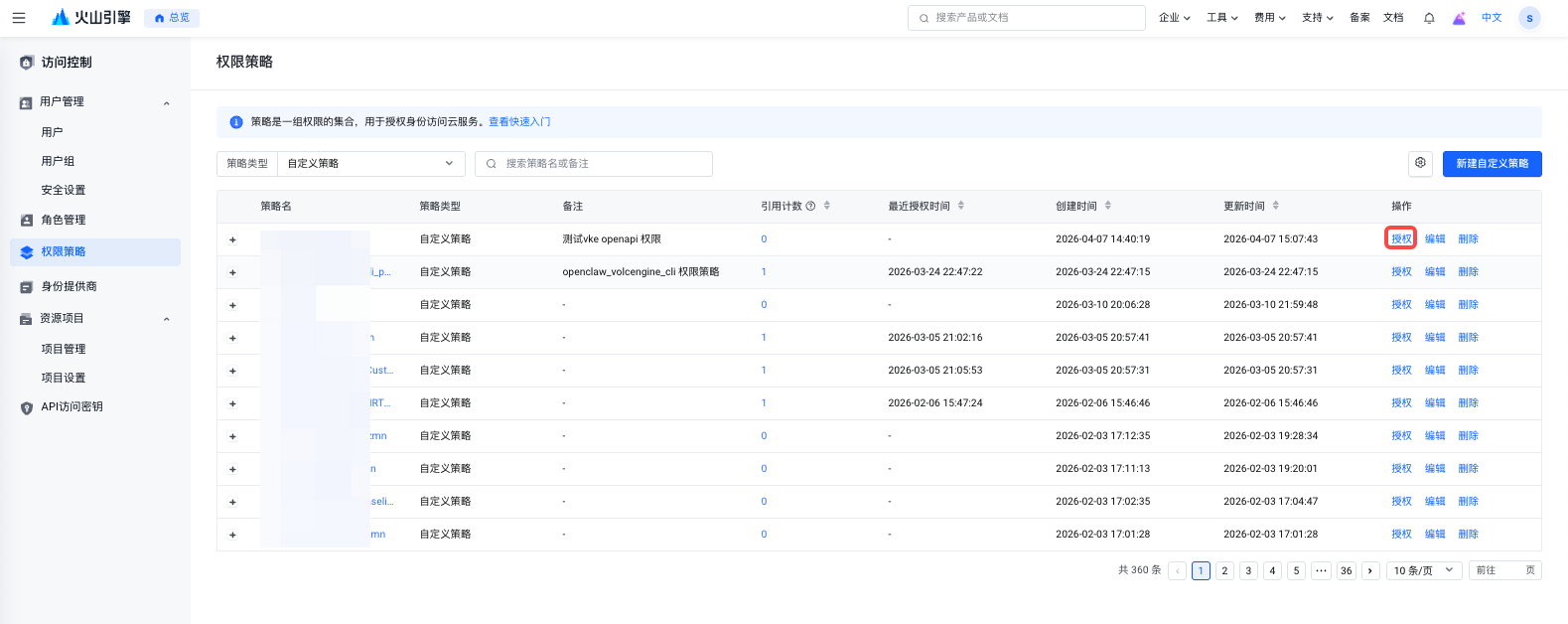Click 授权 for the 2026-02-06 15:46:46 row
Viewport: 1568px width, 624px height.
[1401, 403]
